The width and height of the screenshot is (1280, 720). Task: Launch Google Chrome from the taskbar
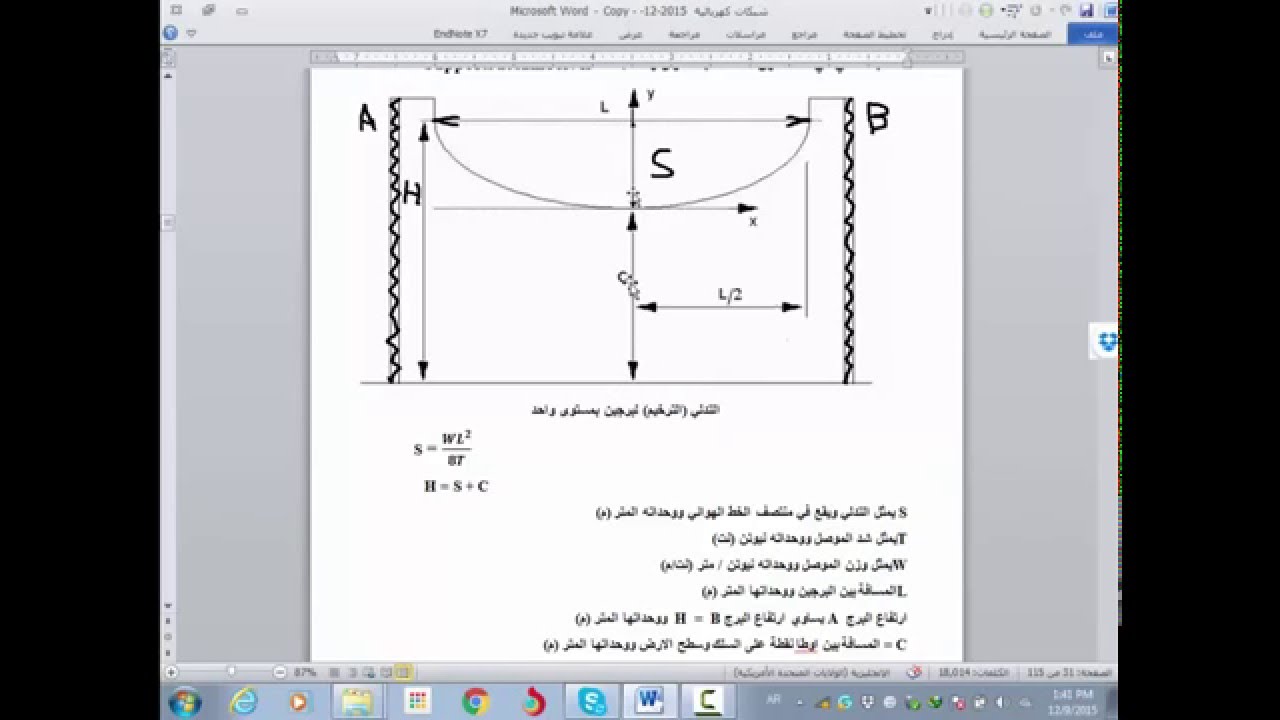474,700
